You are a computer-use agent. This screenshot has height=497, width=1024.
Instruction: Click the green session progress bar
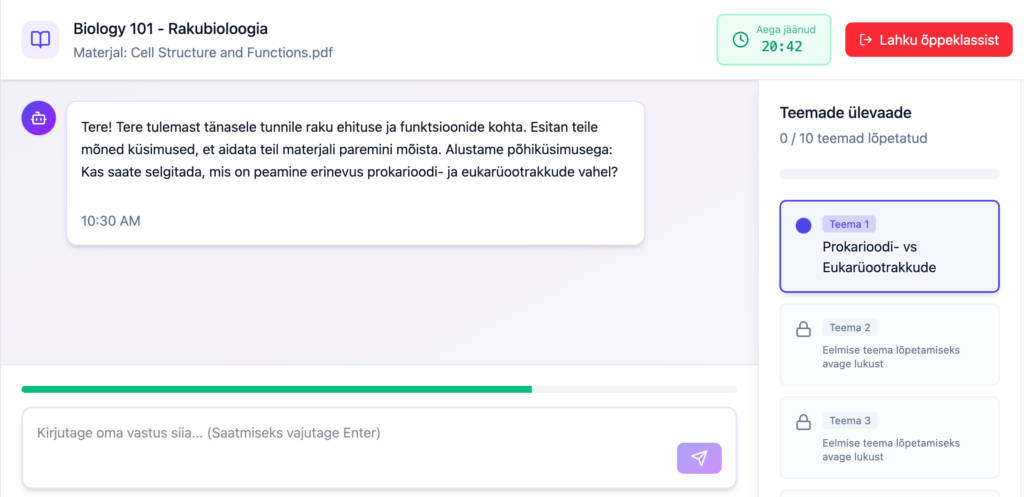pyautogui.click(x=277, y=389)
